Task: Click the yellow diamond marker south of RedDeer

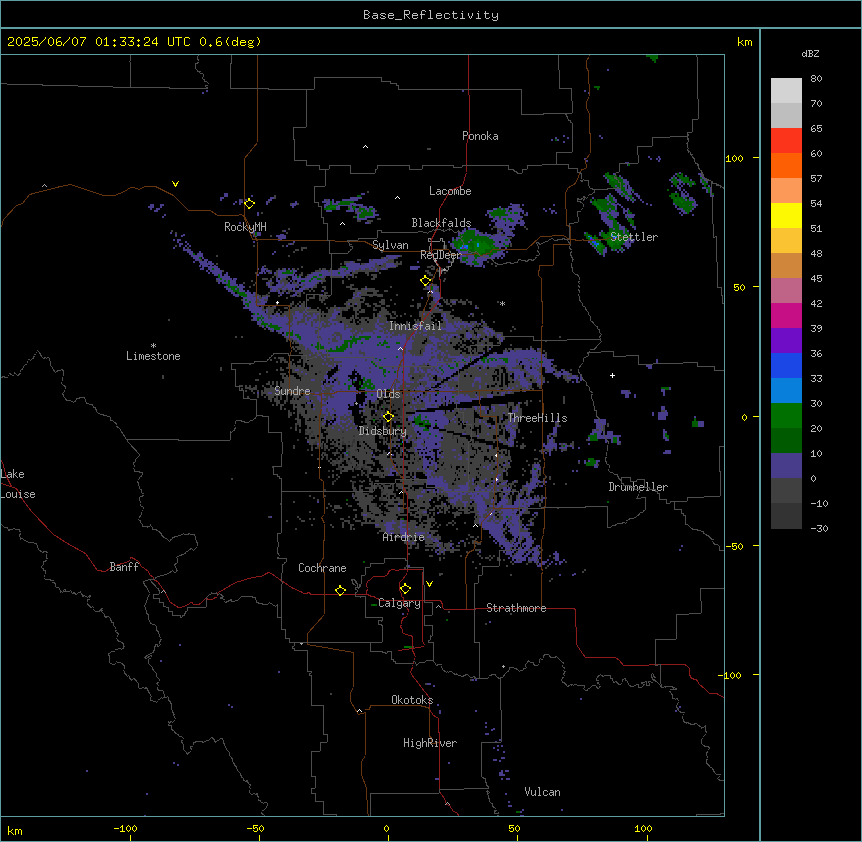Action: point(426,281)
